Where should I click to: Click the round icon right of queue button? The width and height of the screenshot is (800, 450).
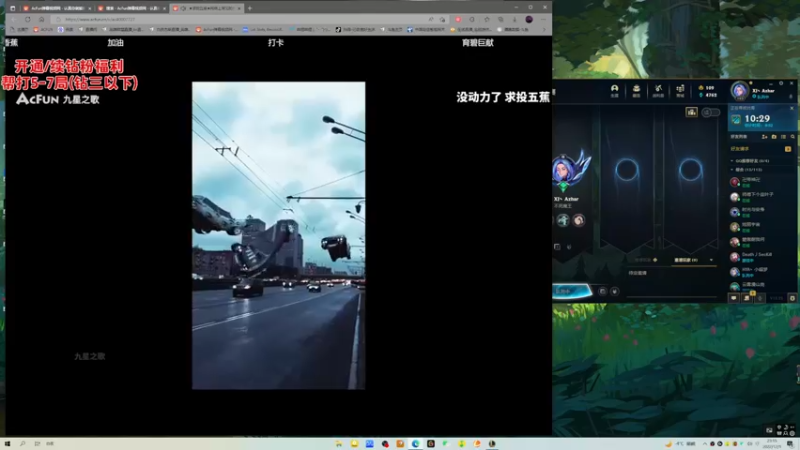(x=614, y=291)
